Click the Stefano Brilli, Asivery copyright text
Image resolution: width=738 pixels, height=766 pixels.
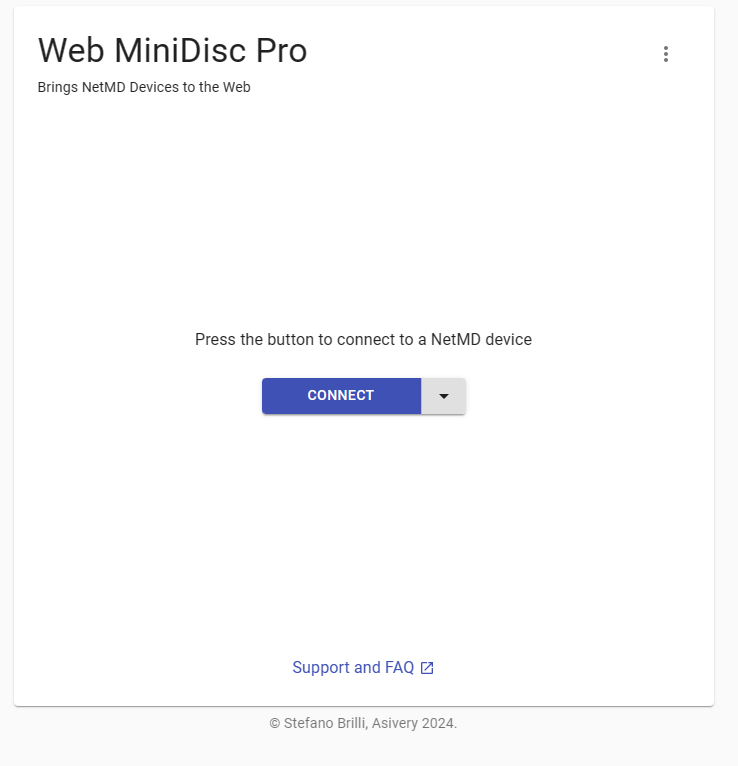[x=363, y=723]
